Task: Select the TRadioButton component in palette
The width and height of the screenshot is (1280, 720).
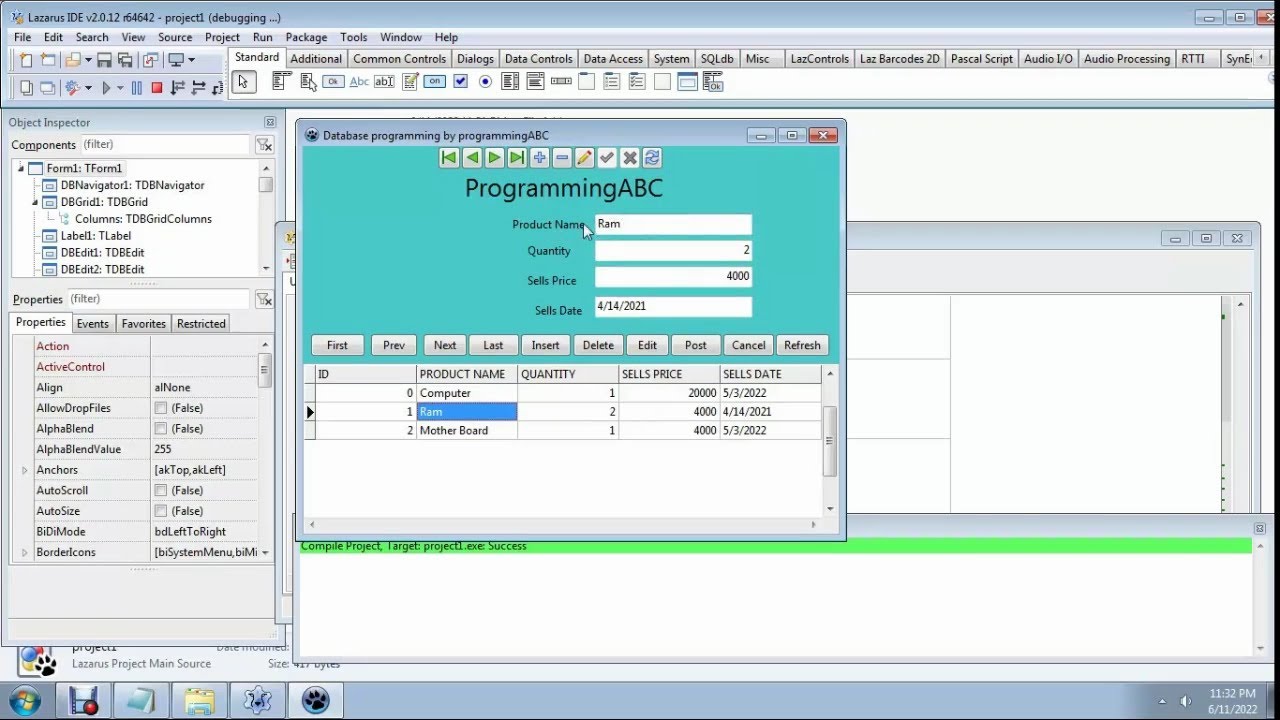Action: click(x=486, y=82)
